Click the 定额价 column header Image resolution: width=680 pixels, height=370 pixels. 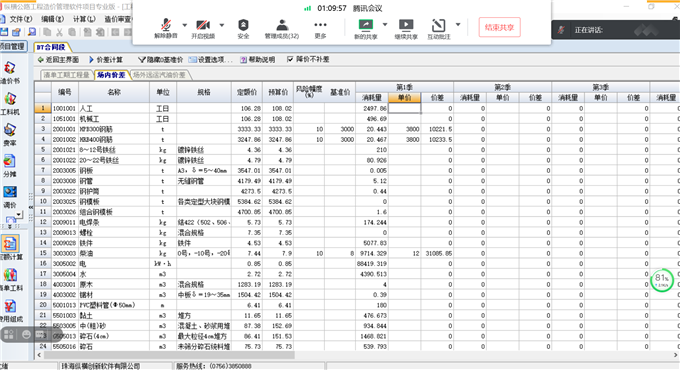click(x=247, y=92)
